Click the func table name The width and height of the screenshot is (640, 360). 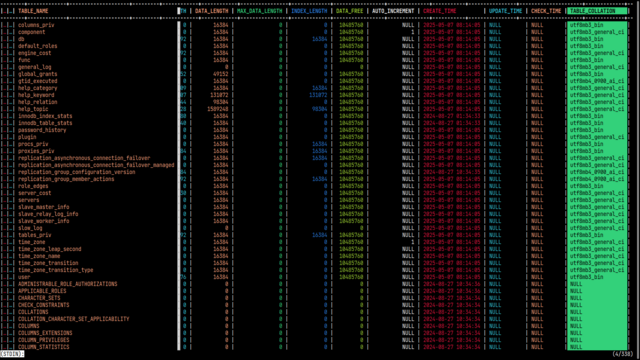point(24,60)
